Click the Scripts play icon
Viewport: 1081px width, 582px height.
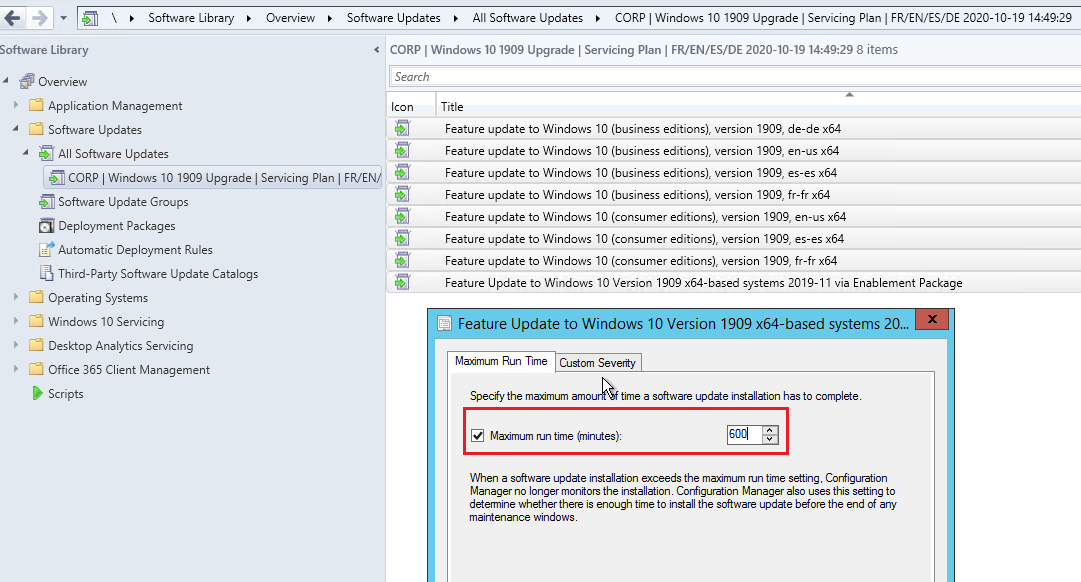pyautogui.click(x=37, y=394)
